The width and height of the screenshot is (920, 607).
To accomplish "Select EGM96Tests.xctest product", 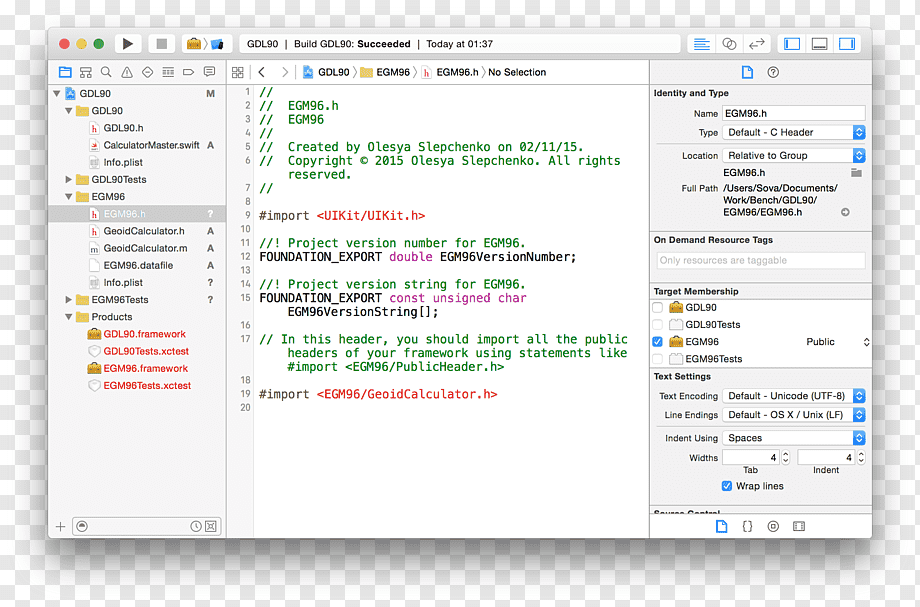I will (x=147, y=385).
